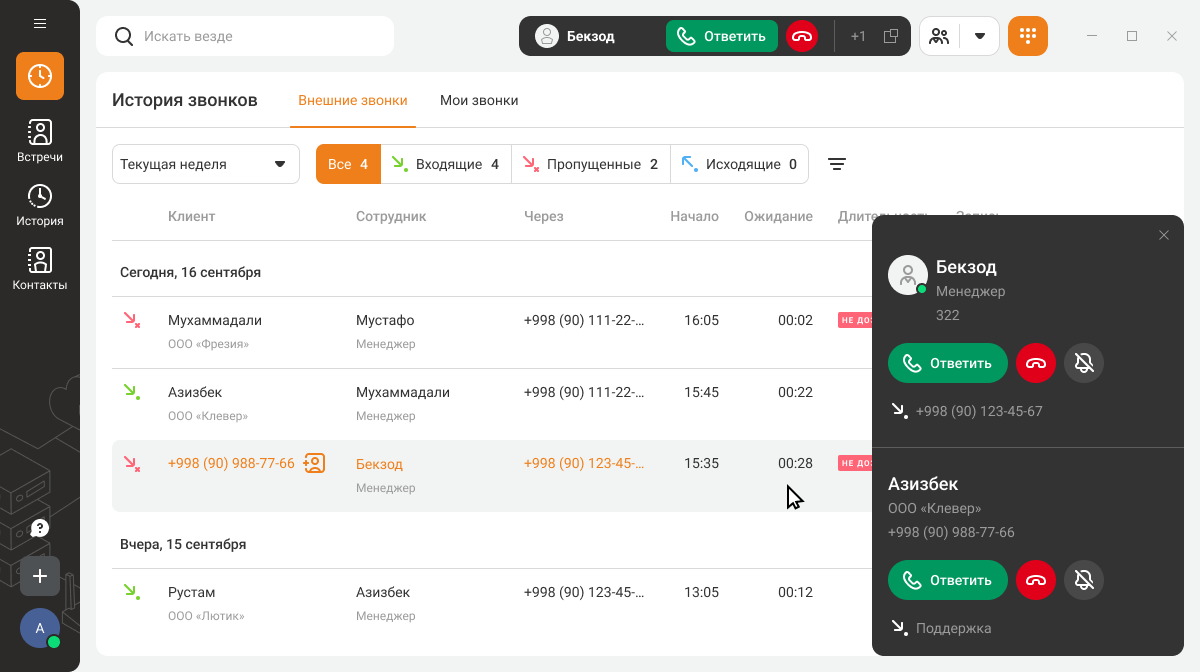Open the filter settings icon
The image size is (1200, 672).
837,164
